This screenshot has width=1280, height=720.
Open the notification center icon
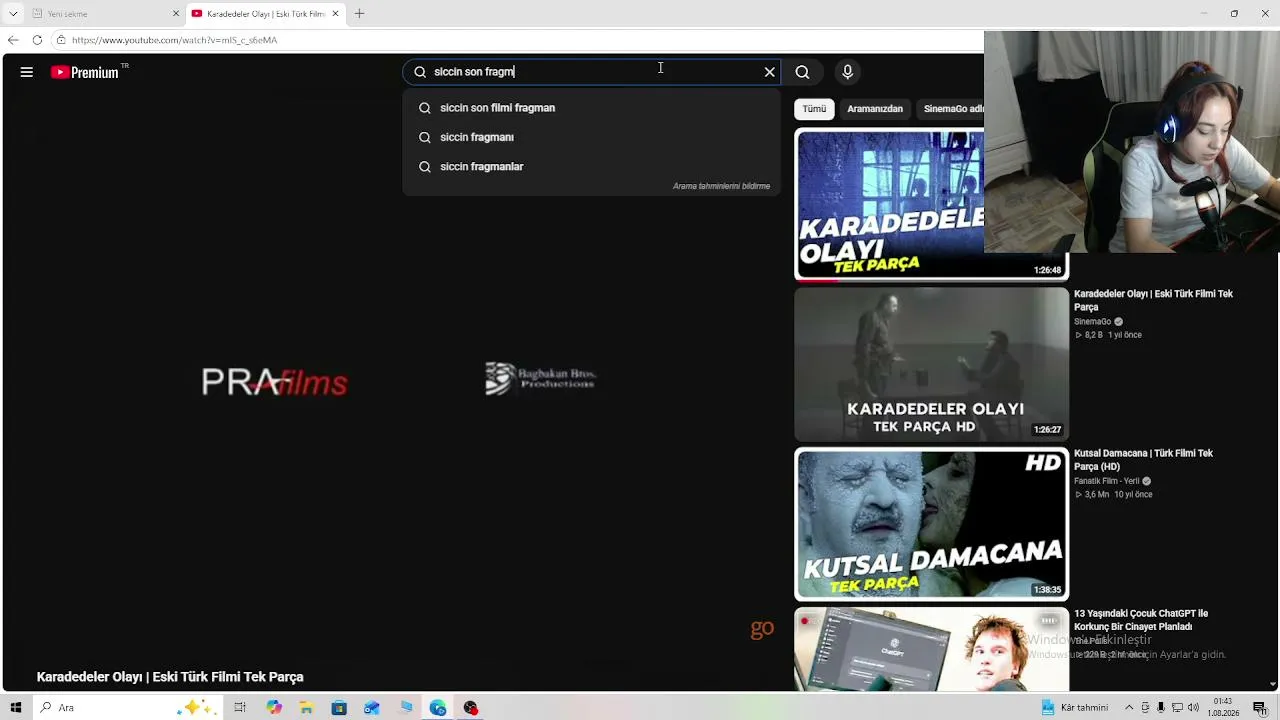[x=1260, y=708]
